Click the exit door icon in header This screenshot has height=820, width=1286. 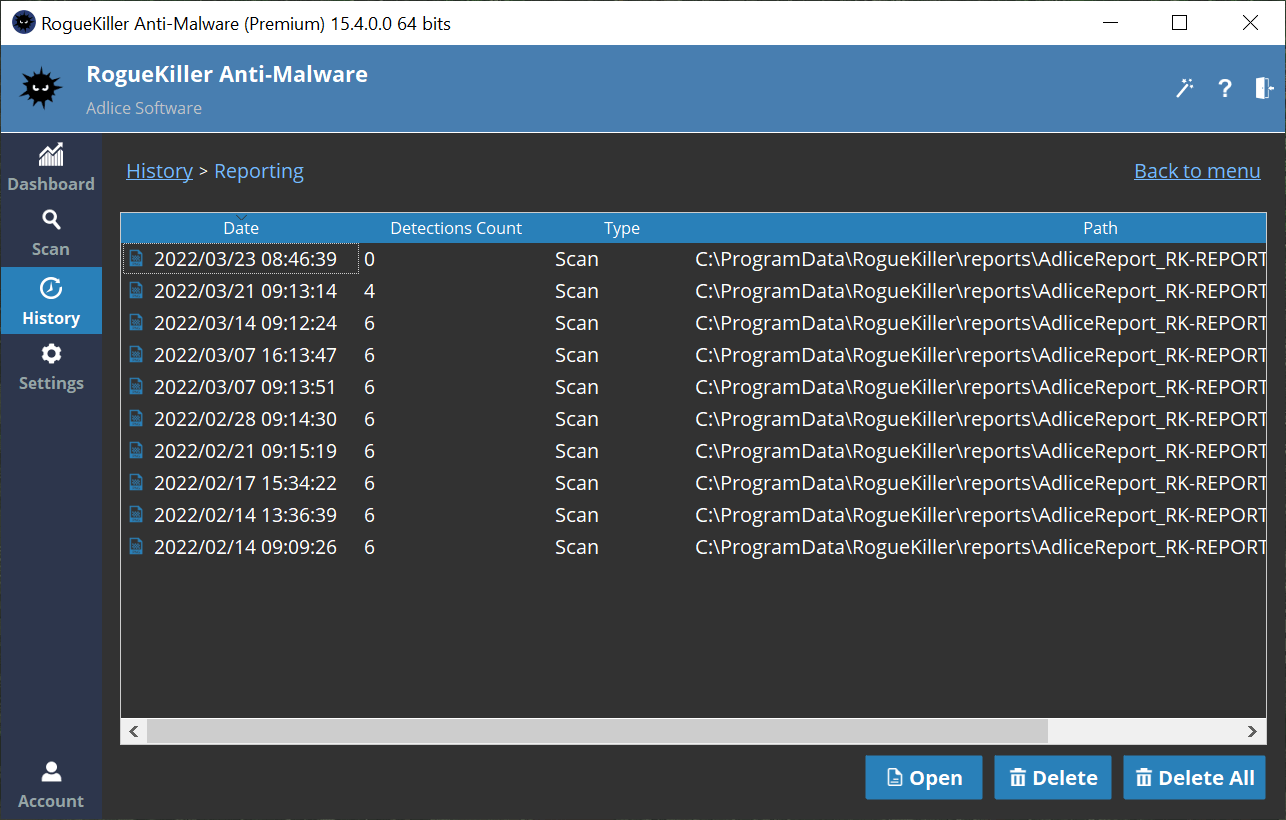pos(1263,88)
